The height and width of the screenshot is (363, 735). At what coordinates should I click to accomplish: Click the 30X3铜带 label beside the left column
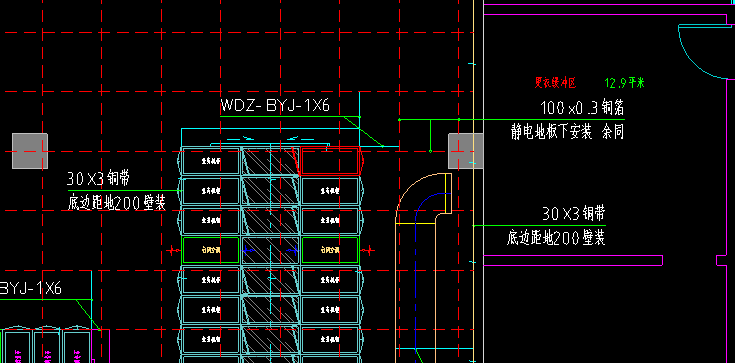[x=98, y=179]
